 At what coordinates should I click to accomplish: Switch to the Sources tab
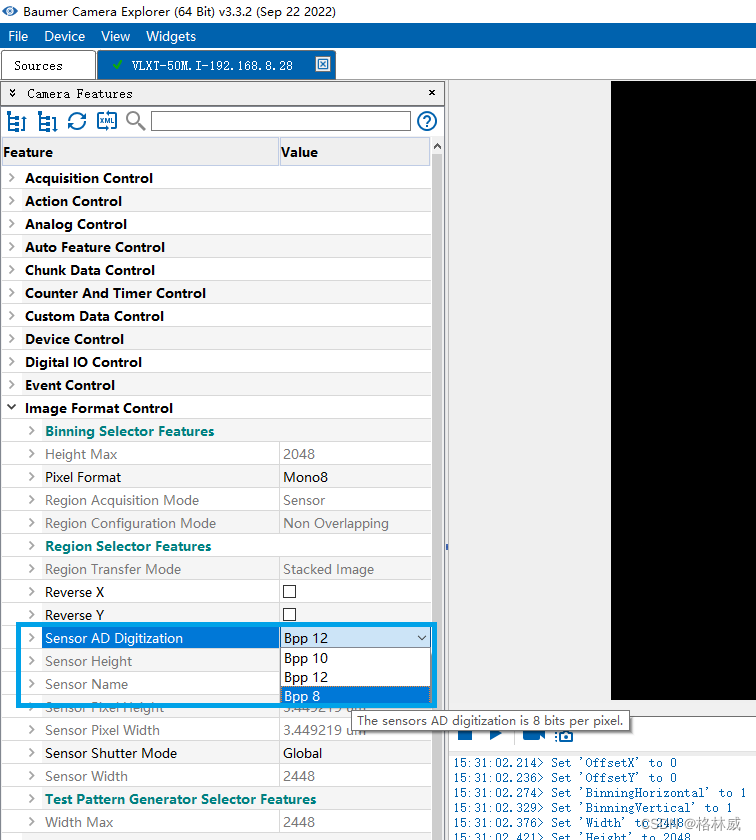[x=48, y=65]
